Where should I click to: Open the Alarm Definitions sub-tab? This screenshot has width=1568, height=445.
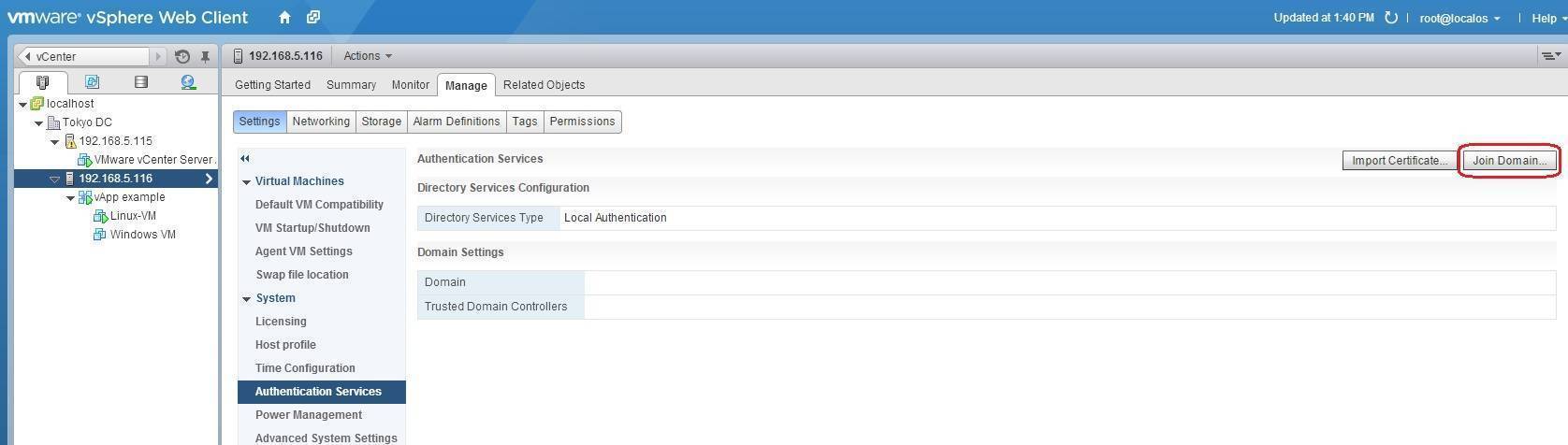pyautogui.click(x=457, y=122)
